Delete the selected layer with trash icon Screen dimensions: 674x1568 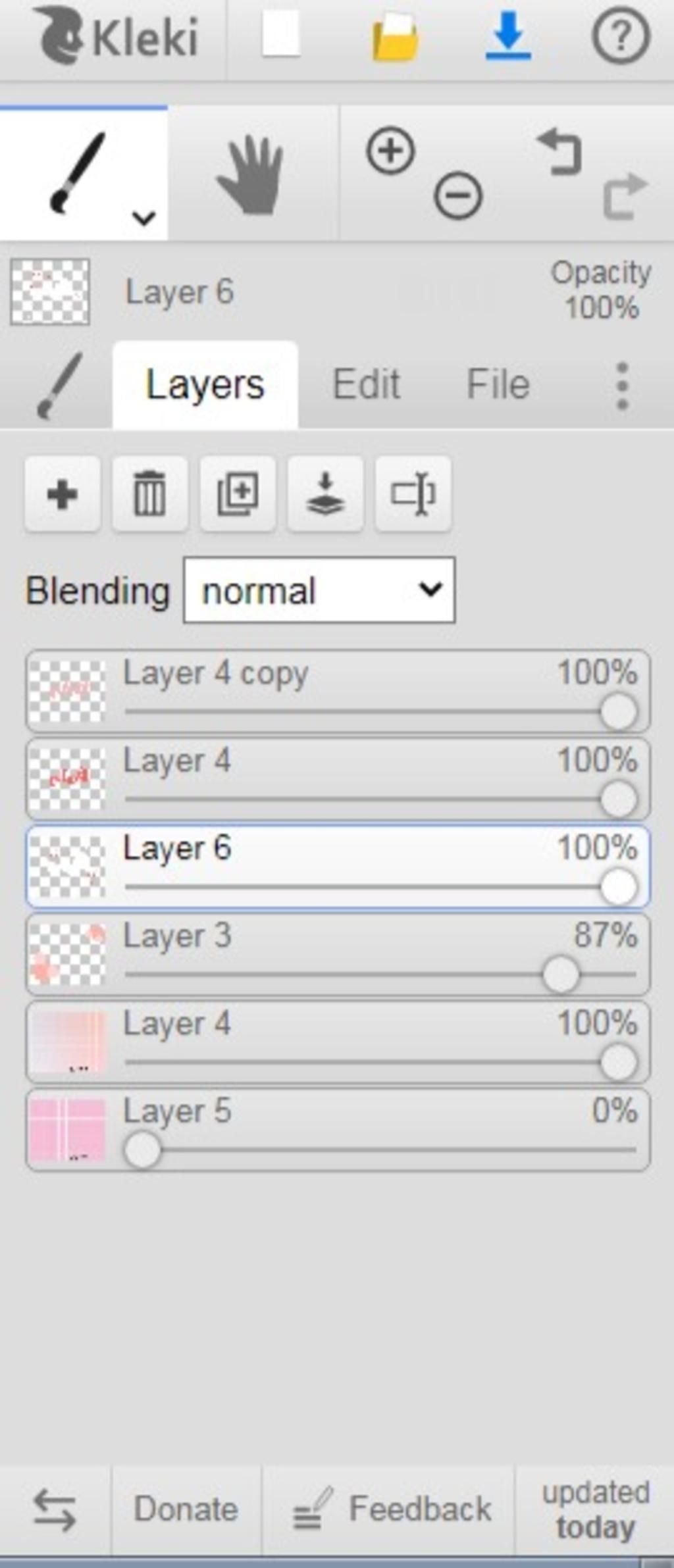click(x=150, y=493)
